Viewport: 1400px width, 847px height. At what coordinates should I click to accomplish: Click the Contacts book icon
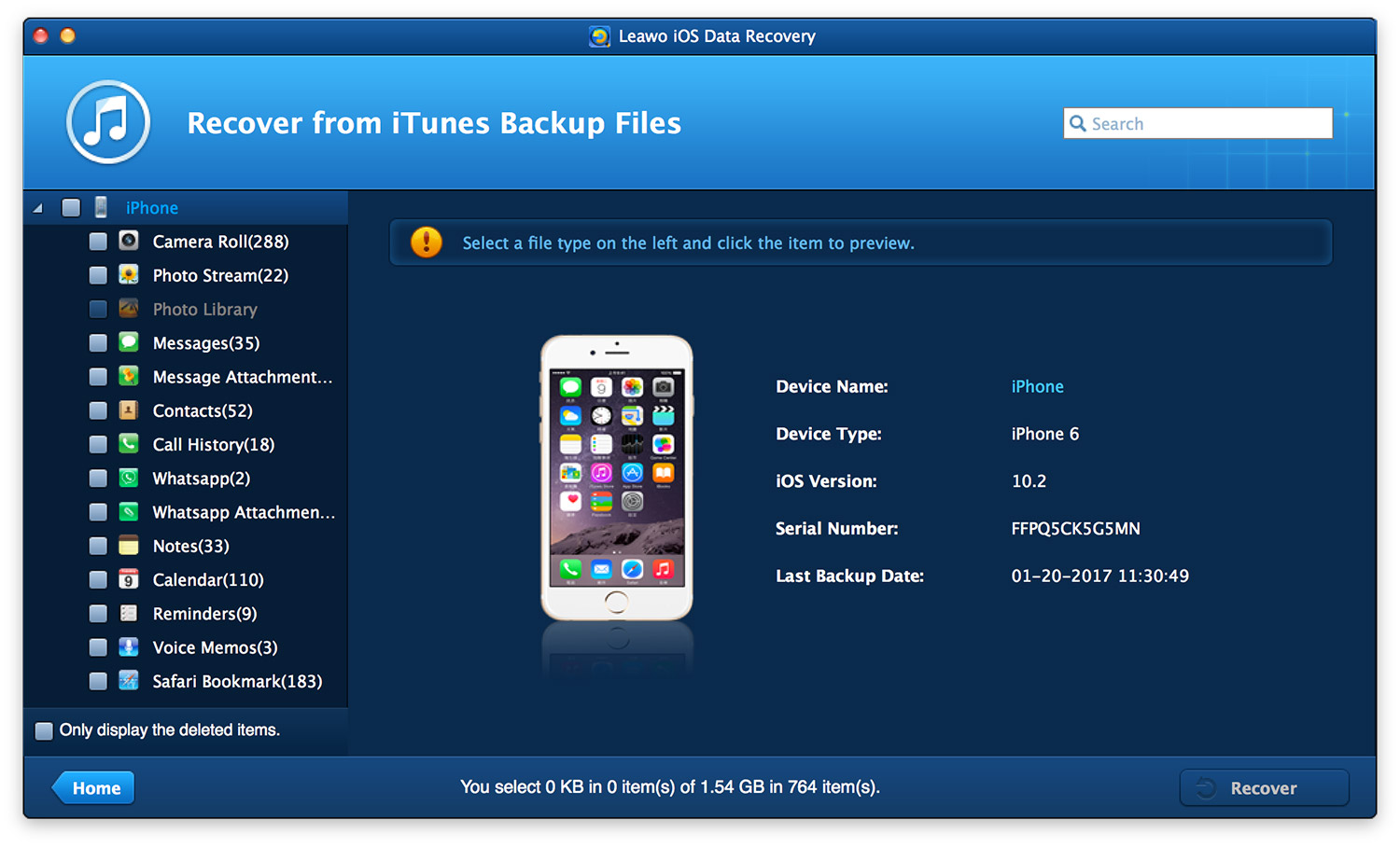[x=129, y=410]
